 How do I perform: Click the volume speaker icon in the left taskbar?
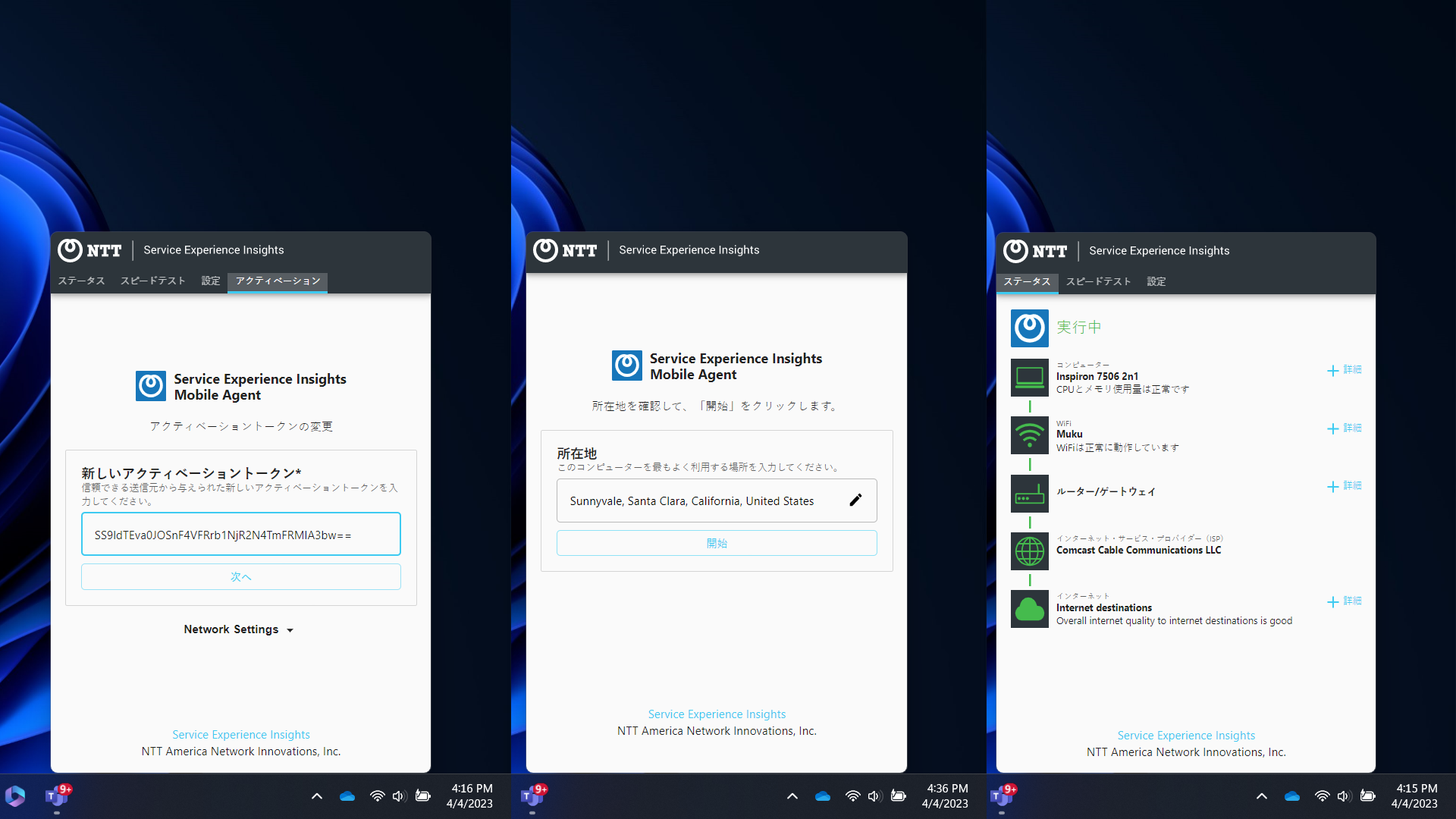400,796
